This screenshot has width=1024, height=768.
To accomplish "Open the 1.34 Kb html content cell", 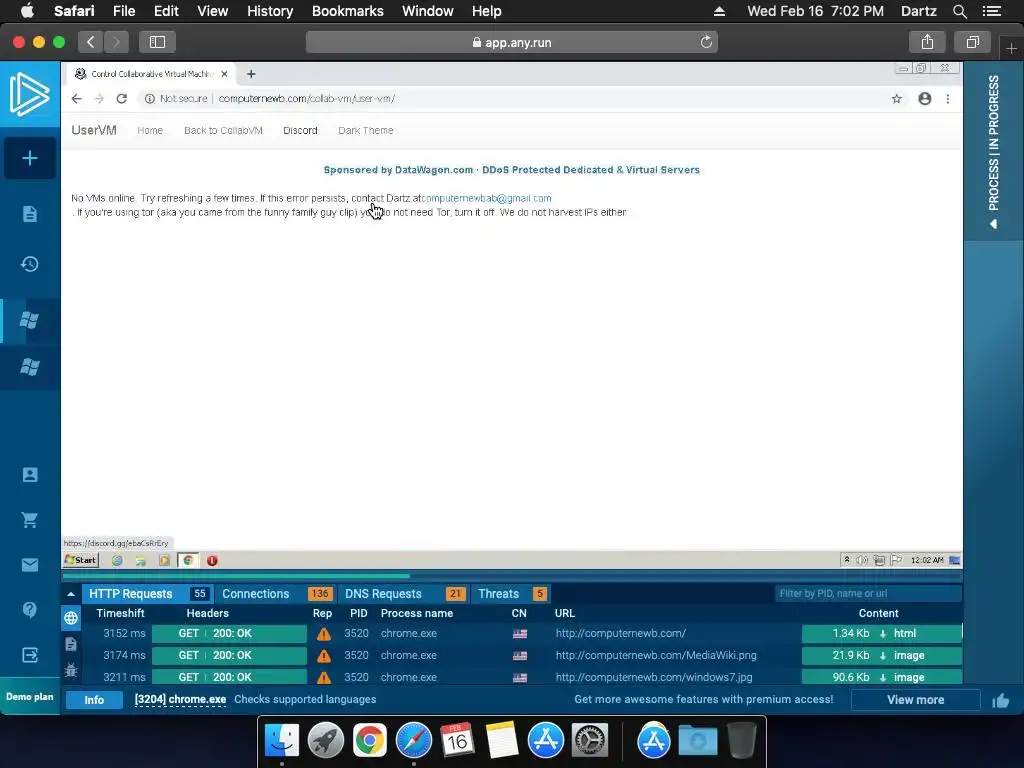I will point(881,633).
